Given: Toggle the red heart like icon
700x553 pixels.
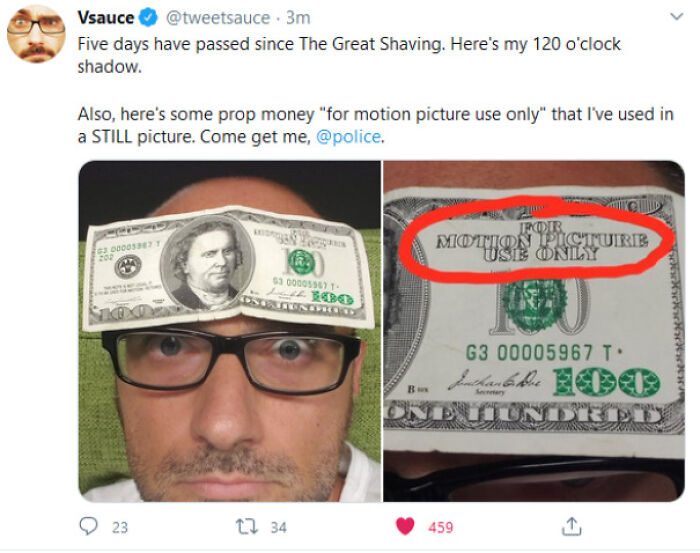Looking at the screenshot, I should pyautogui.click(x=405, y=526).
